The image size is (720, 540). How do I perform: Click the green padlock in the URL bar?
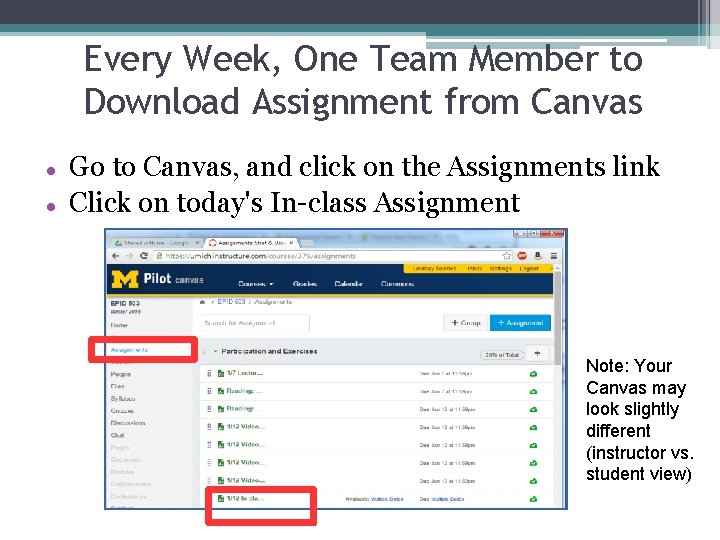click(159, 256)
